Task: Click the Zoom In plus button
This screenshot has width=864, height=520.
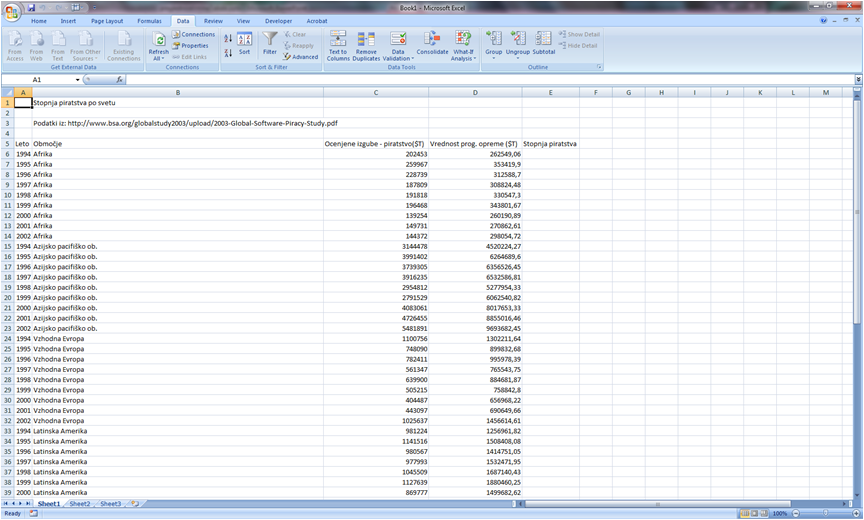Action: [x=856, y=513]
